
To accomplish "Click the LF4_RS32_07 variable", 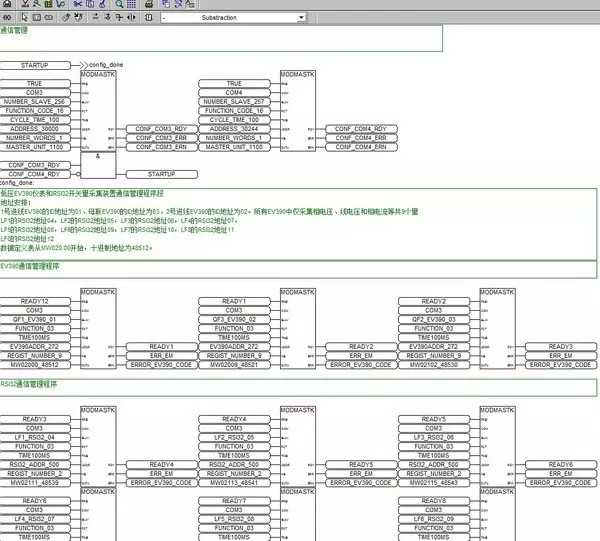I will 35,519.
